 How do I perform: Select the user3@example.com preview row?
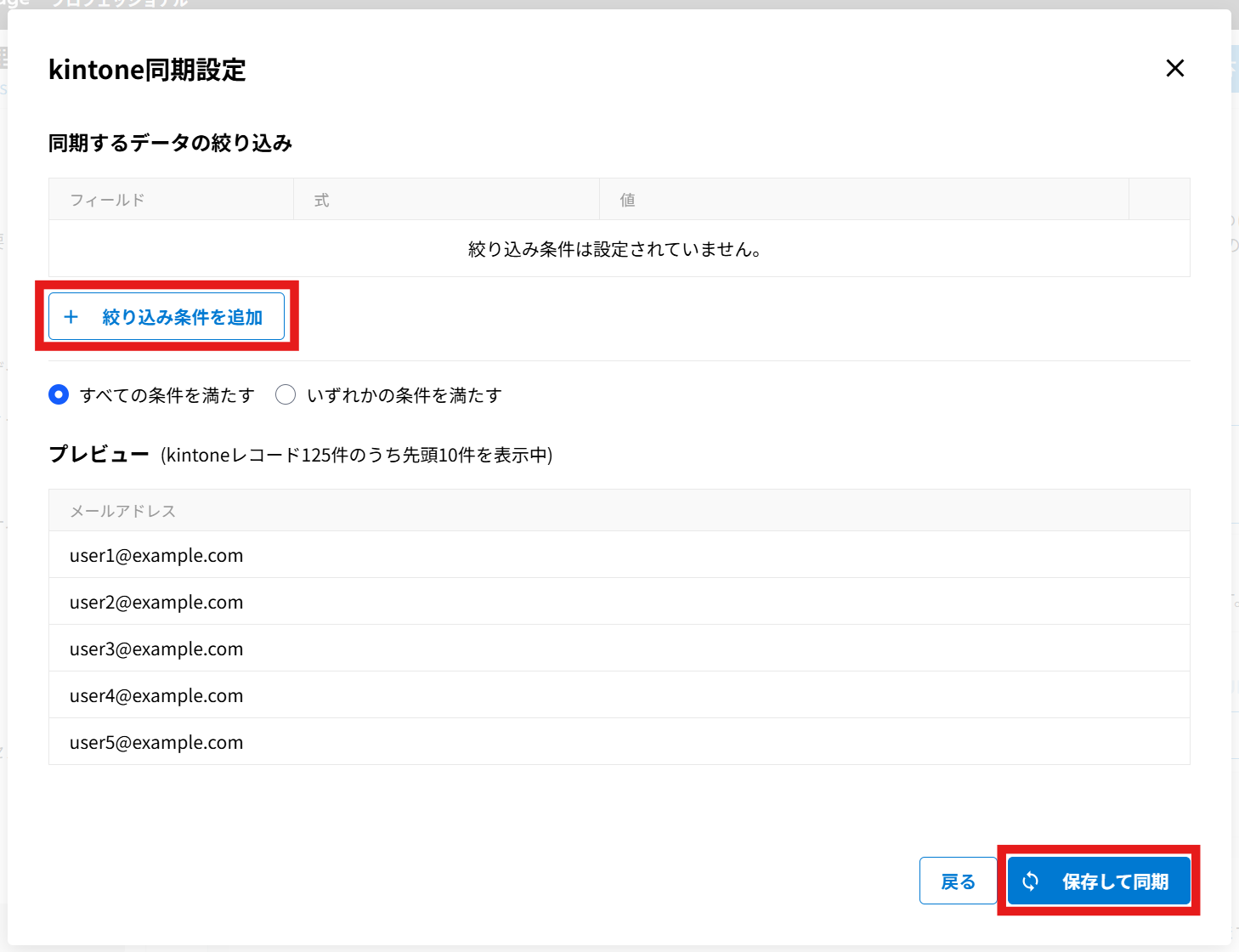tap(156, 649)
